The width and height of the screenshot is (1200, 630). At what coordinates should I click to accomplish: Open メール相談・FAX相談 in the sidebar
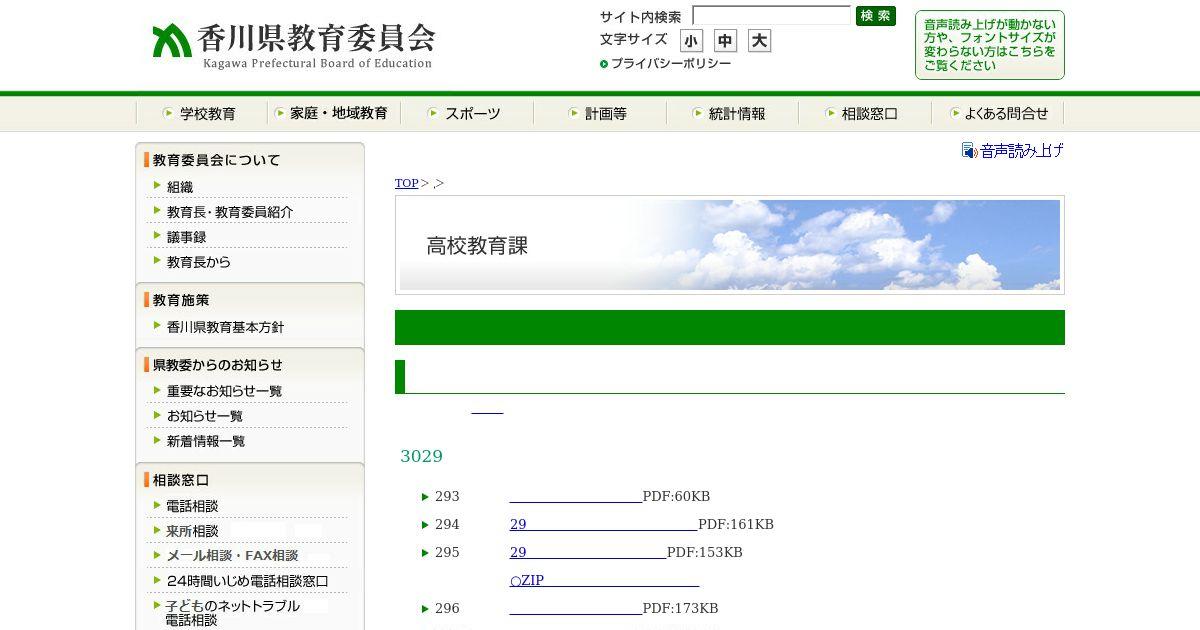pyautogui.click(x=232, y=556)
